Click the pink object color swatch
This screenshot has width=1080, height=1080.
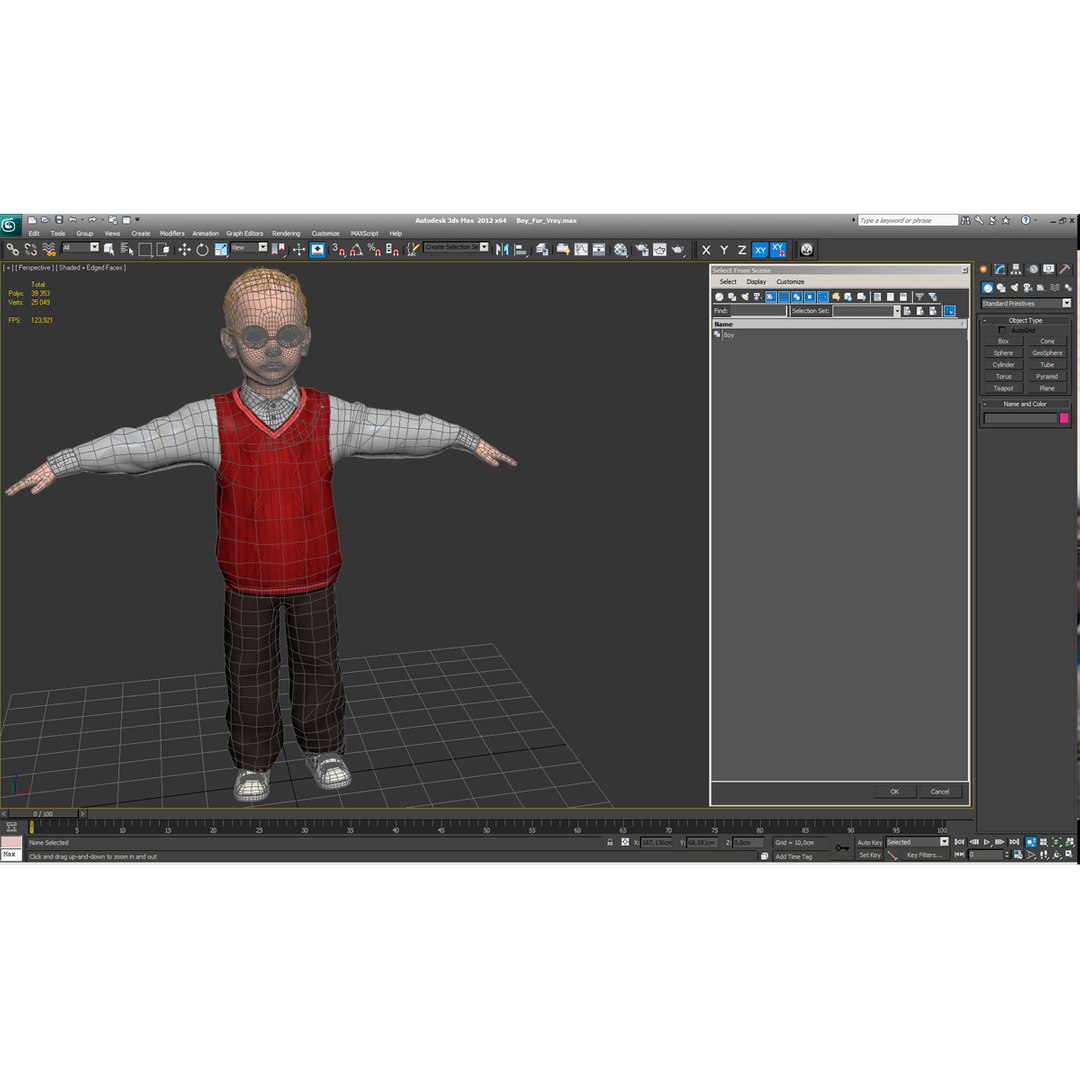tap(1063, 418)
